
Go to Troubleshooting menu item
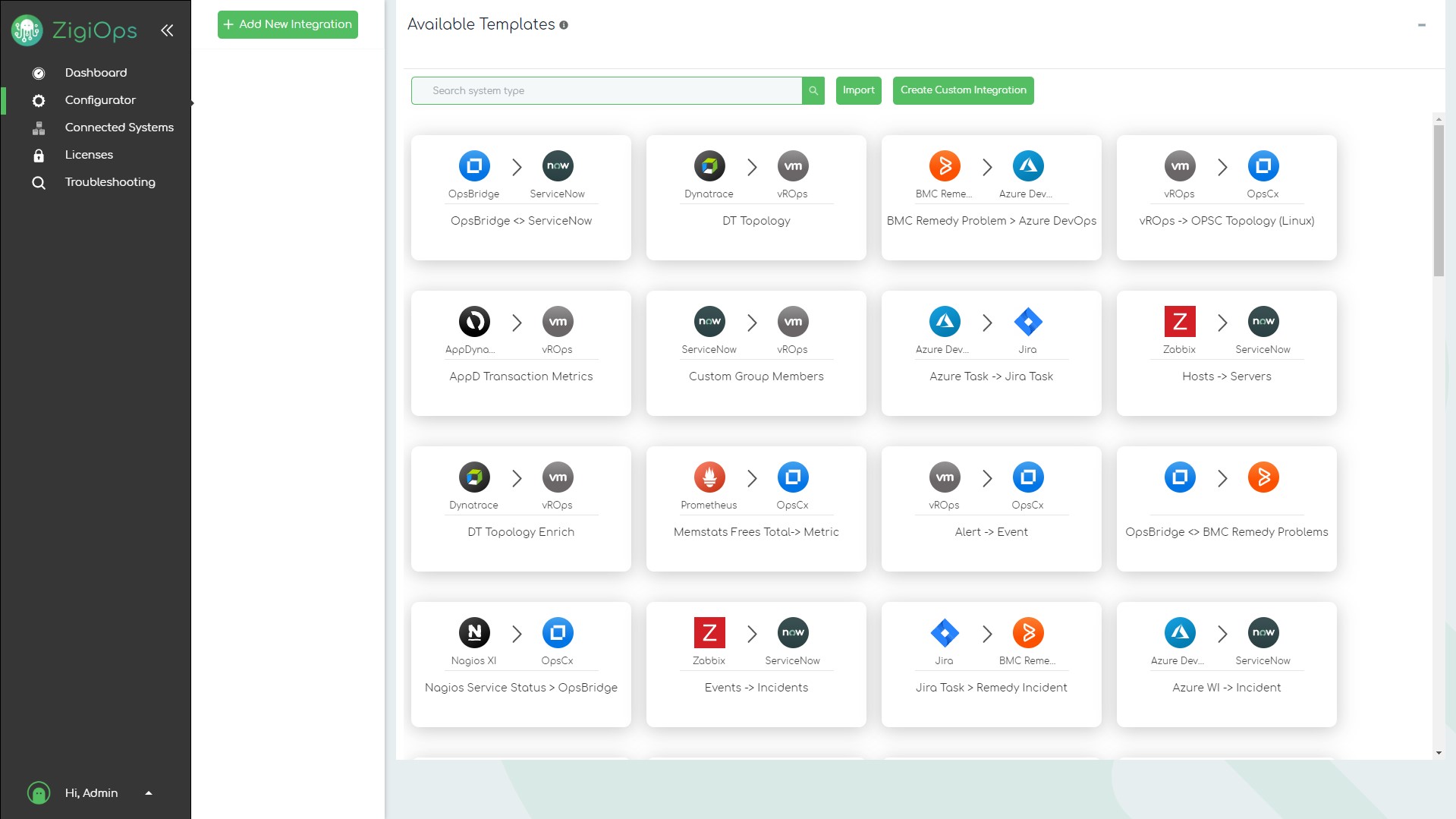[x=110, y=182]
